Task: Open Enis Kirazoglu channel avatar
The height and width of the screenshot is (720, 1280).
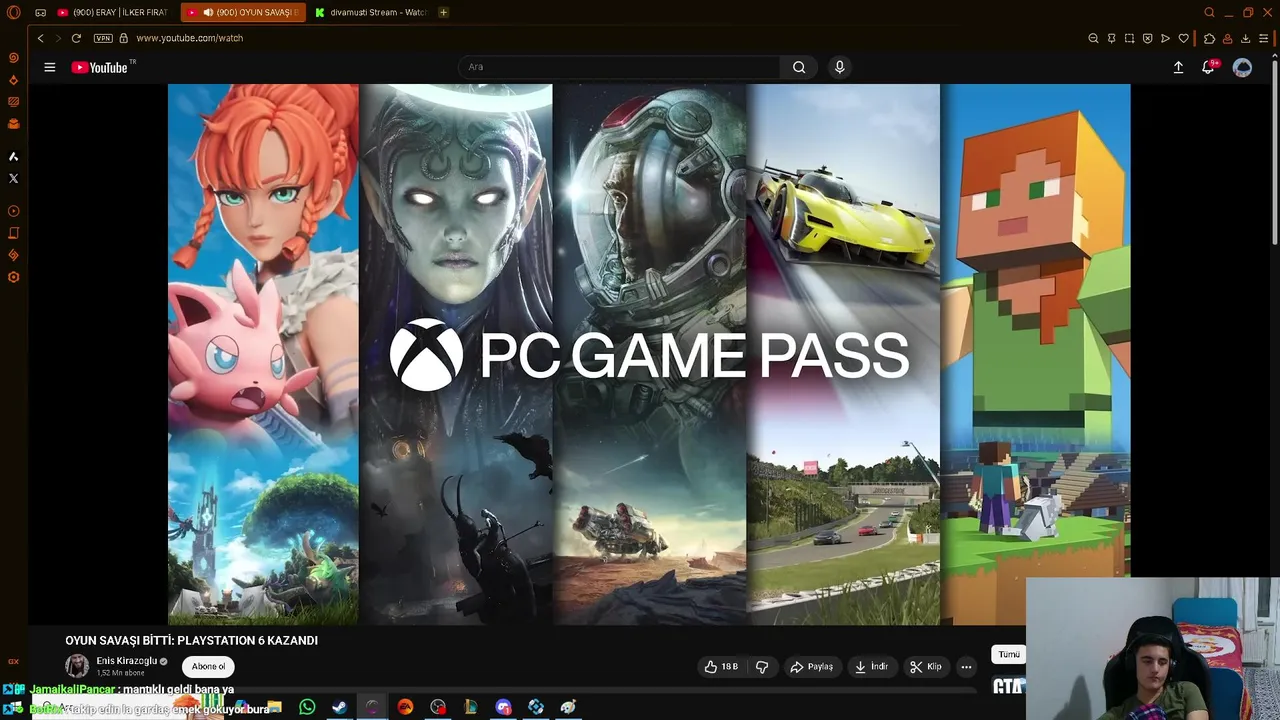Action: tap(77, 666)
